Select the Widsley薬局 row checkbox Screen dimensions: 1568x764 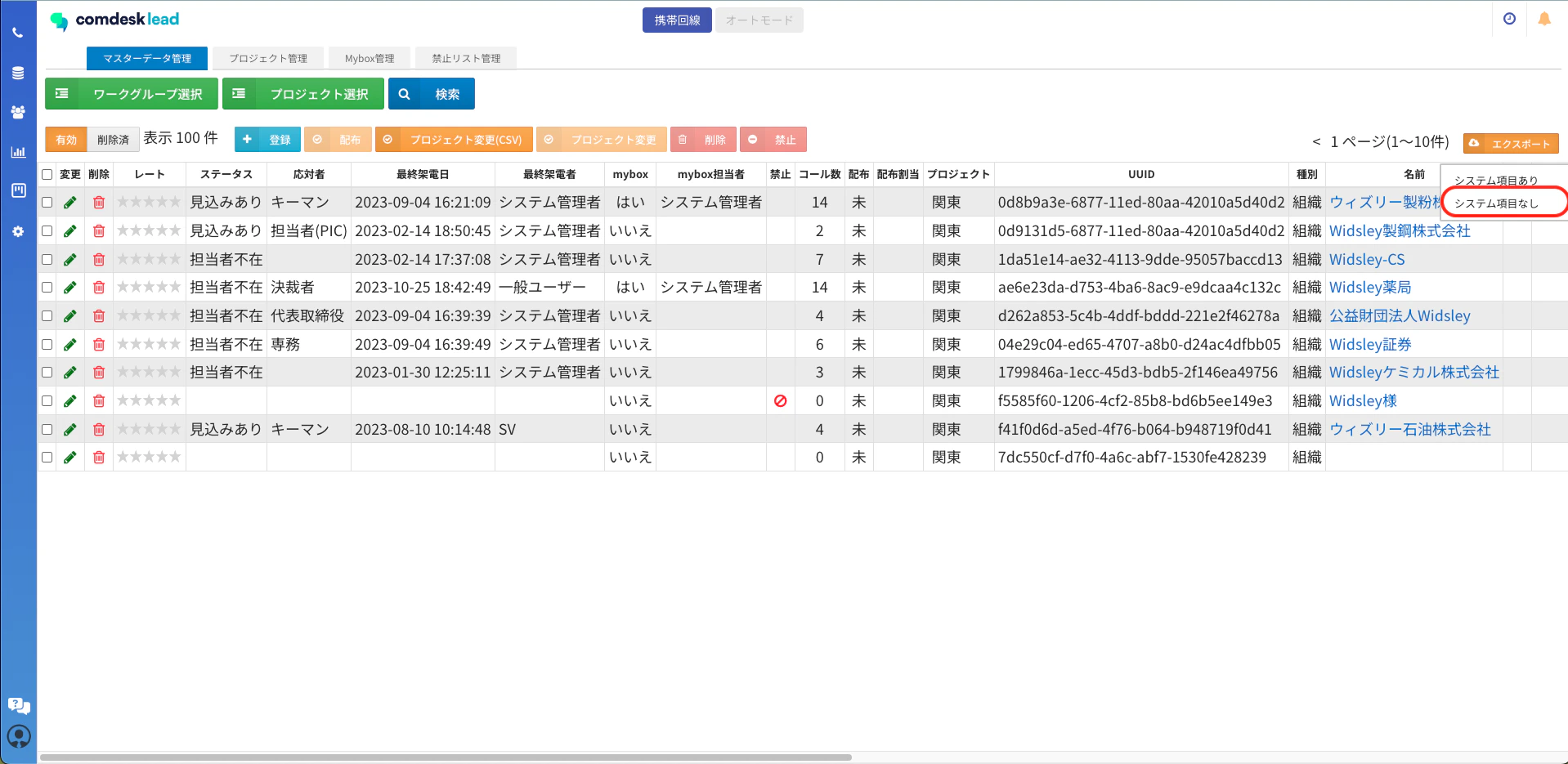point(47,288)
